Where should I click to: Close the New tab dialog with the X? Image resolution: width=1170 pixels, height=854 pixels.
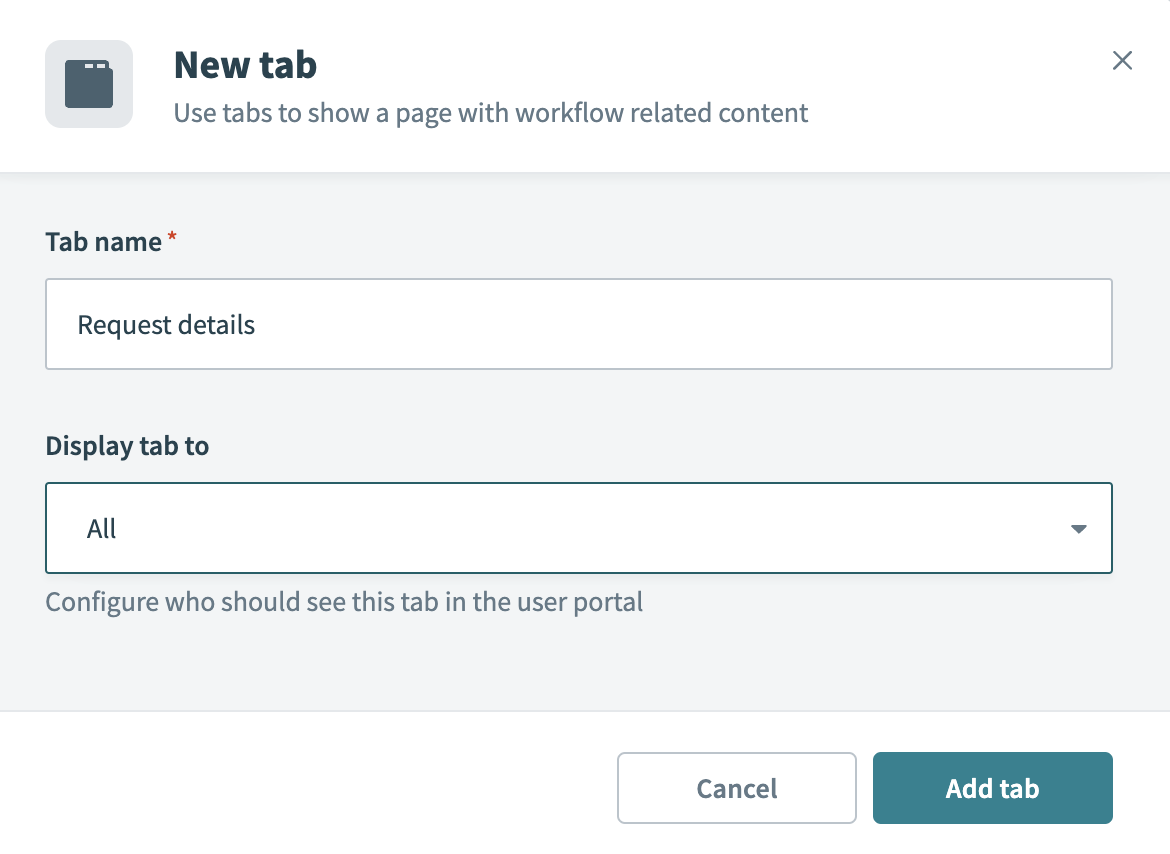pos(1122,61)
